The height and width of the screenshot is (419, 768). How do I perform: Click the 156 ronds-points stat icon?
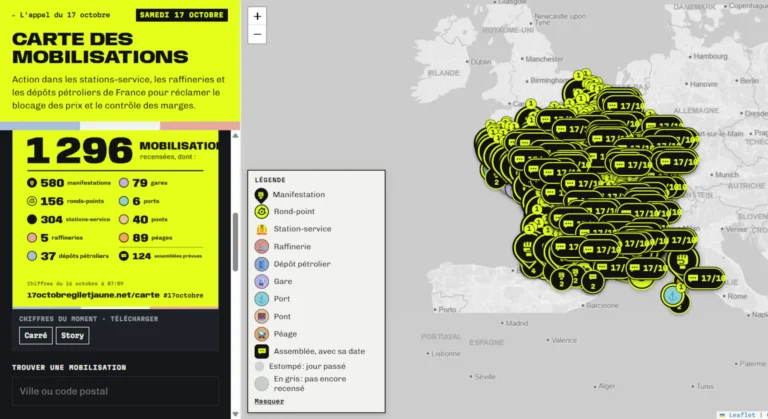point(32,201)
